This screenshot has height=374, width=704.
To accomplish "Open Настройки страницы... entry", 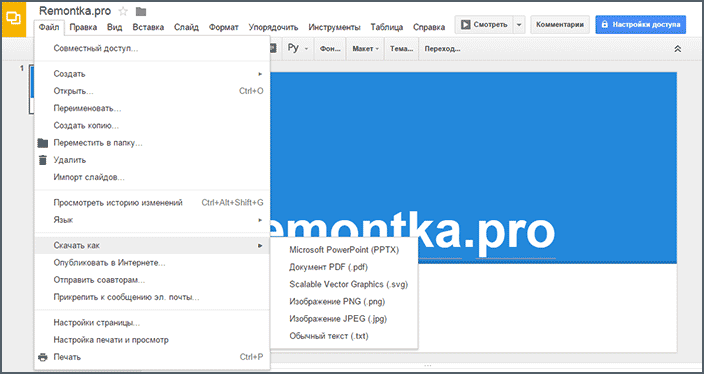I will 152,323.
